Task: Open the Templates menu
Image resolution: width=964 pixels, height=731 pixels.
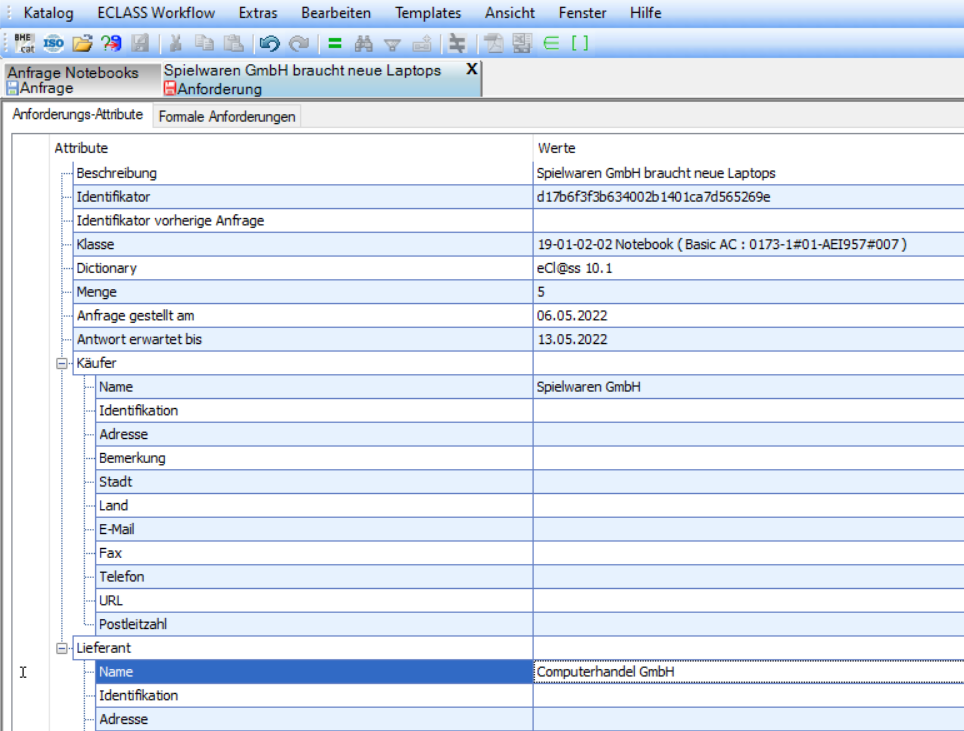Action: (x=428, y=13)
